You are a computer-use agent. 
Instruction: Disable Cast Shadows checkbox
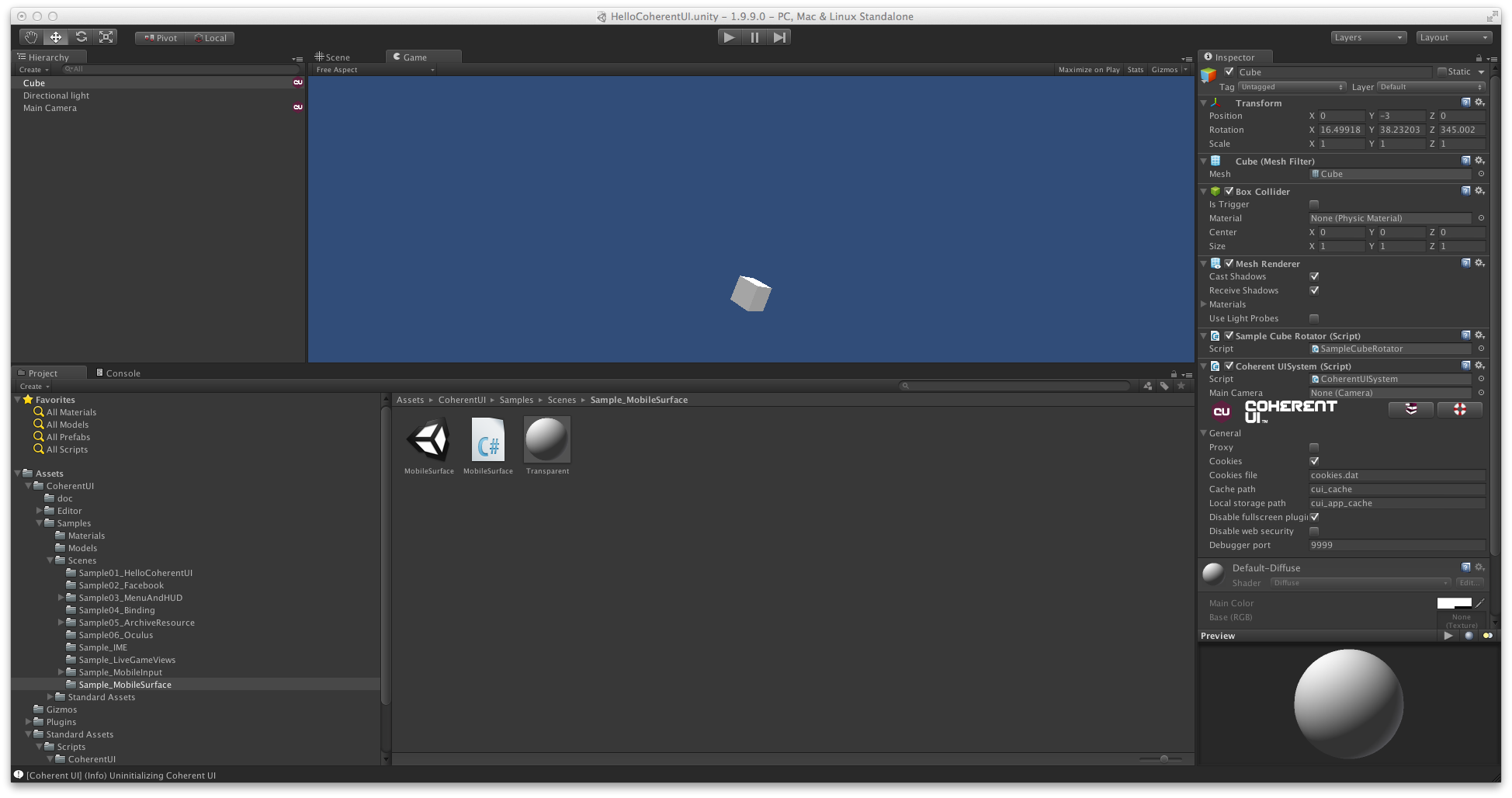[1314, 276]
